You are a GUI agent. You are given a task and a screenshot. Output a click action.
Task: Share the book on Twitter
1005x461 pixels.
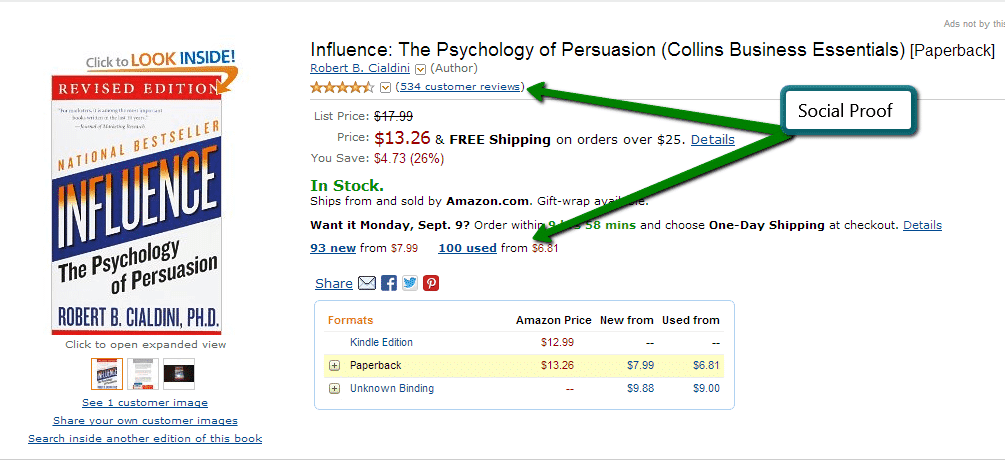click(410, 283)
